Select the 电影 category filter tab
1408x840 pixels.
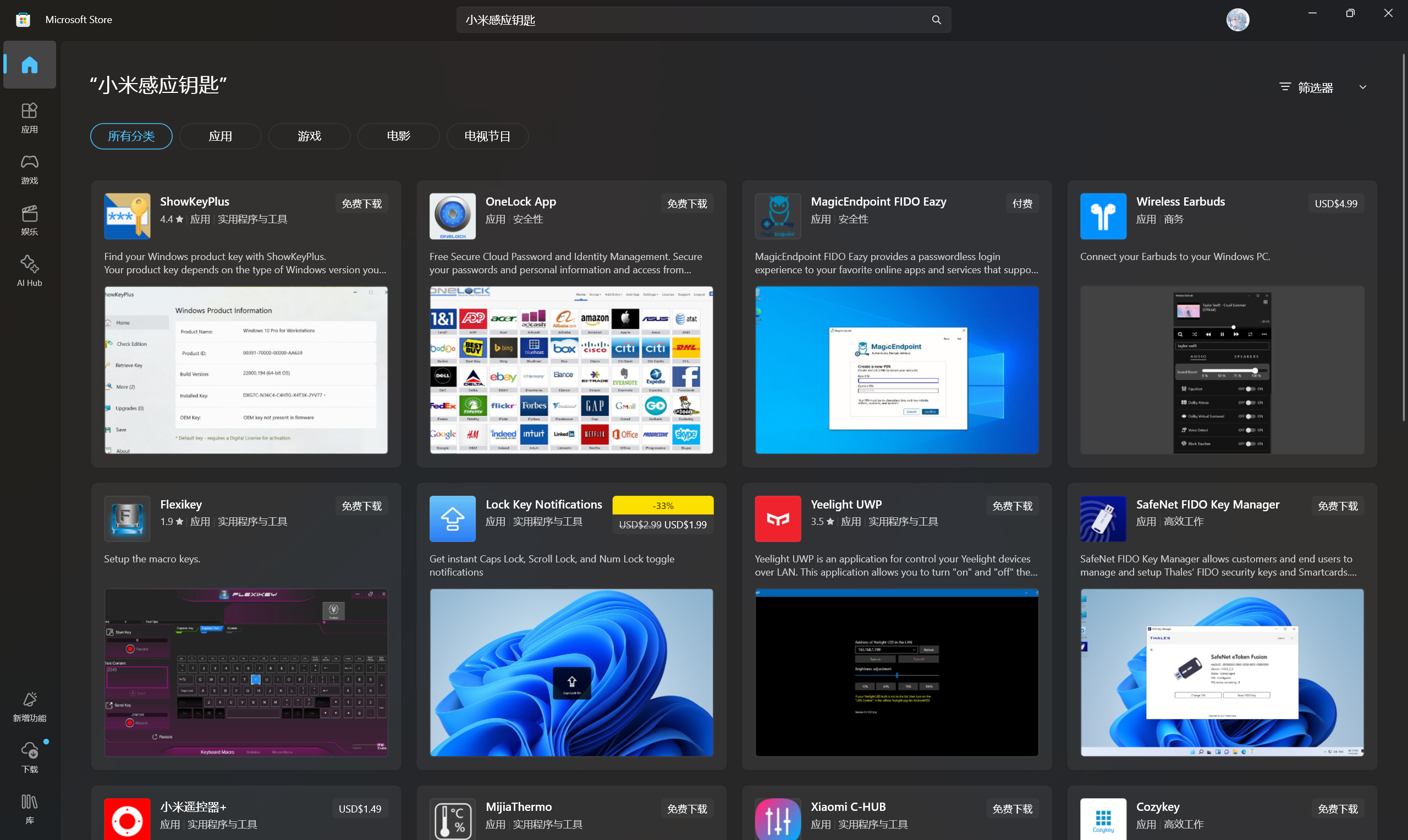click(399, 136)
